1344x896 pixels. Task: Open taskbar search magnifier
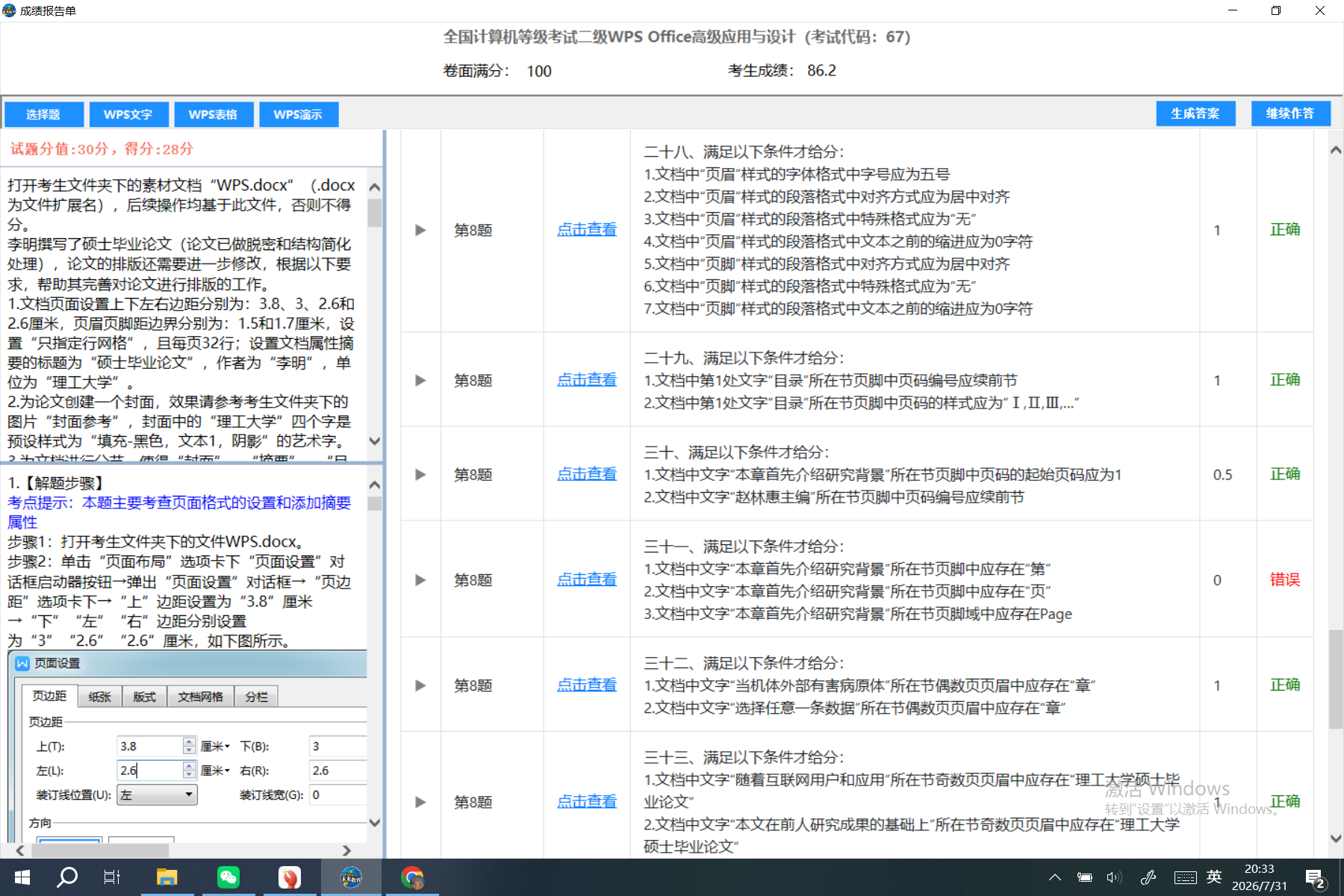pyautogui.click(x=67, y=877)
